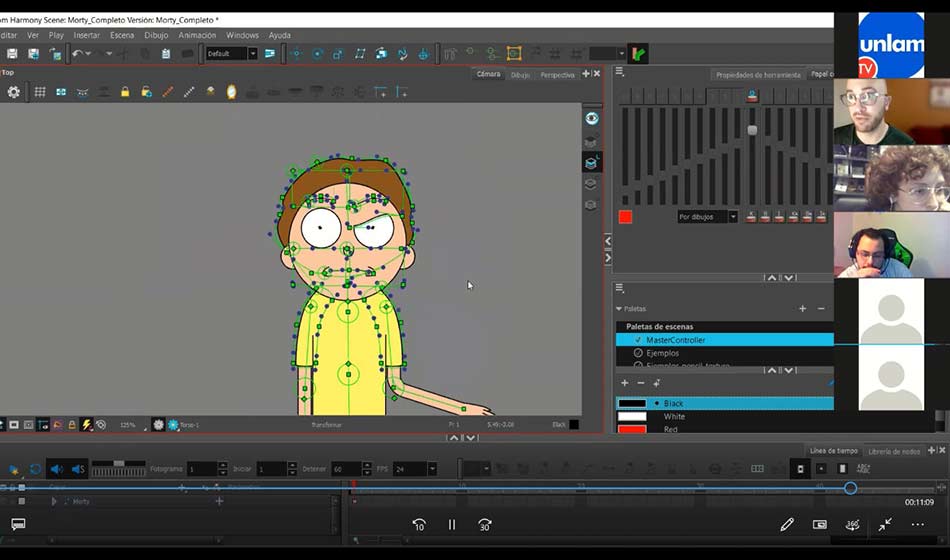Exit full screen with arrows icon
The height and width of the screenshot is (560, 950).
coord(885,525)
